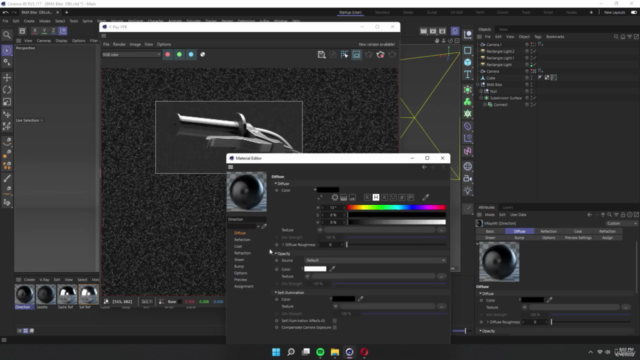Click the search magnifier at top of left toolbar
The height and width of the screenshot is (360, 640).
7,35
